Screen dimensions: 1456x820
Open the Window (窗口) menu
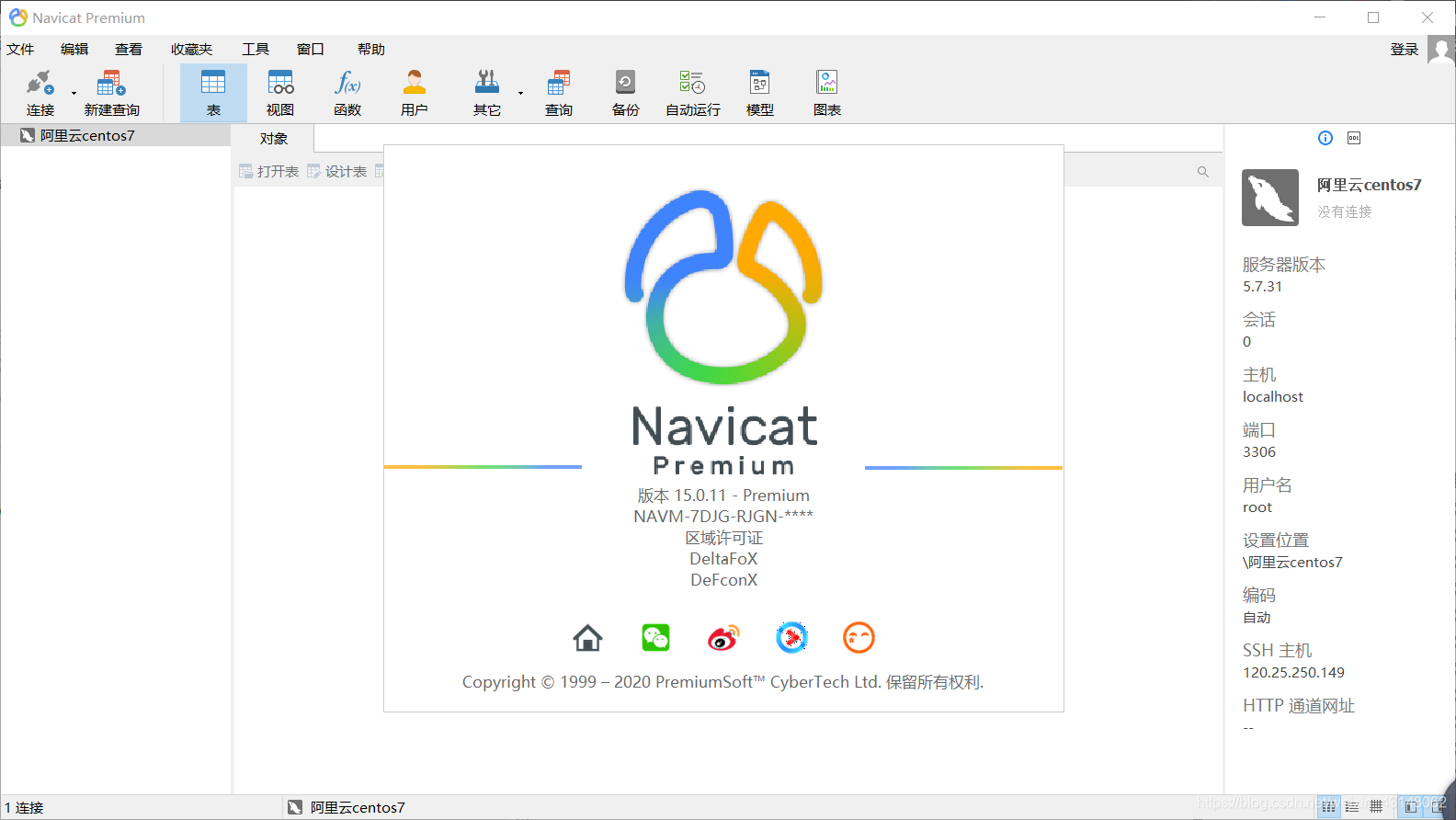tap(311, 50)
